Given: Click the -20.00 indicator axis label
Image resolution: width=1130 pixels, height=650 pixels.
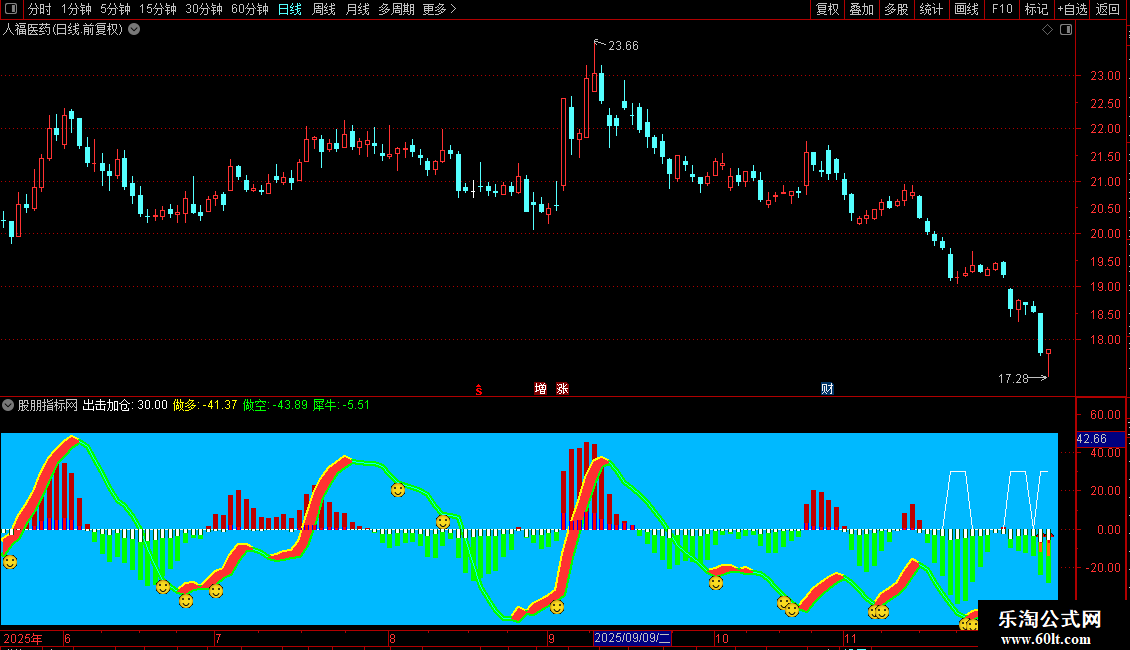Looking at the screenshot, I should tap(1103, 568).
